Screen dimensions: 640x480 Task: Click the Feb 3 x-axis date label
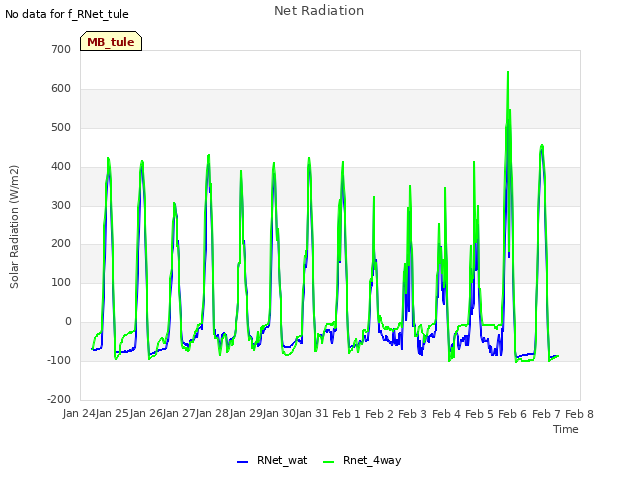coord(413,414)
